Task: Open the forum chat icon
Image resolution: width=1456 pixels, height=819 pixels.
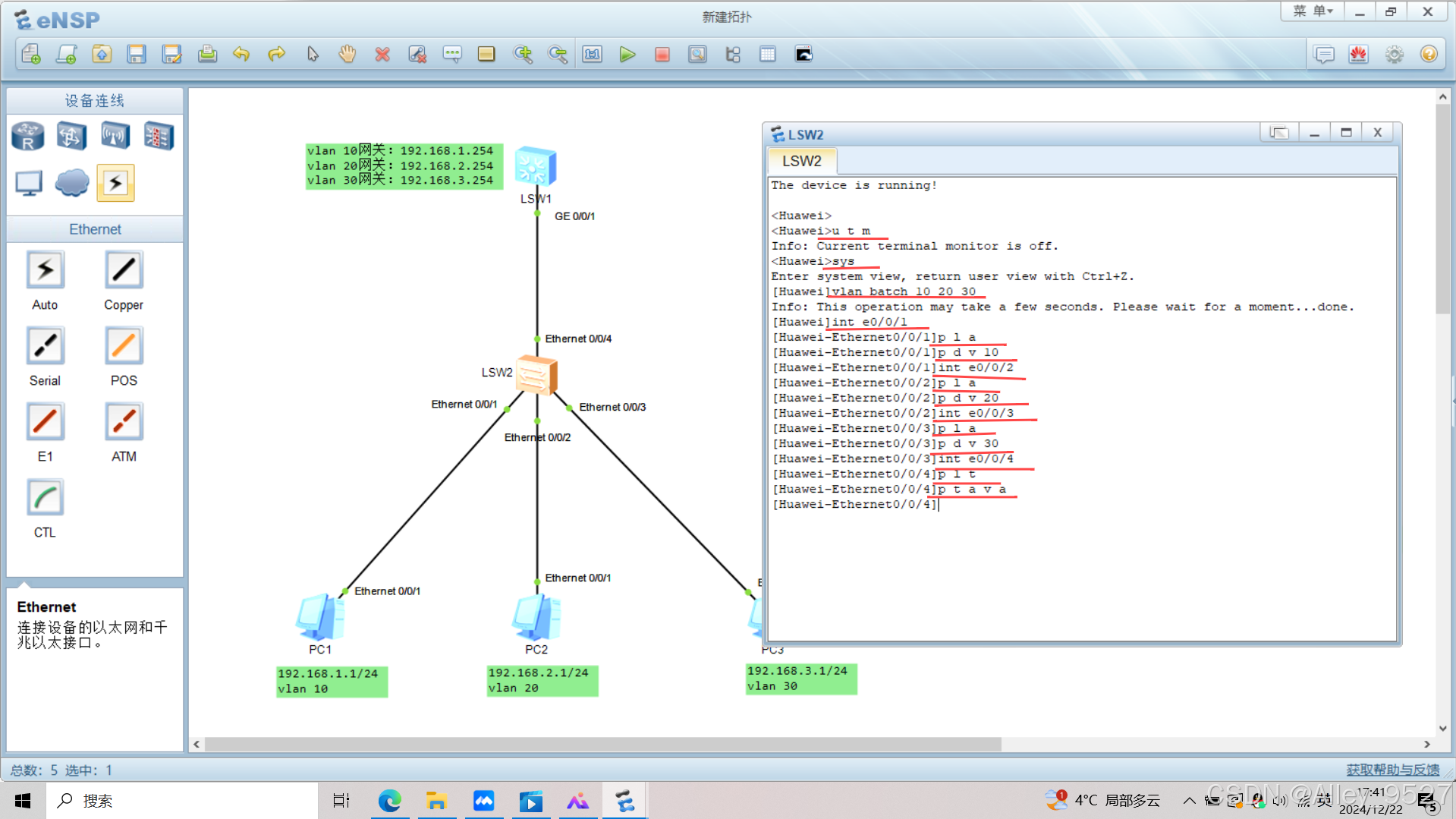Action: click(x=1324, y=54)
